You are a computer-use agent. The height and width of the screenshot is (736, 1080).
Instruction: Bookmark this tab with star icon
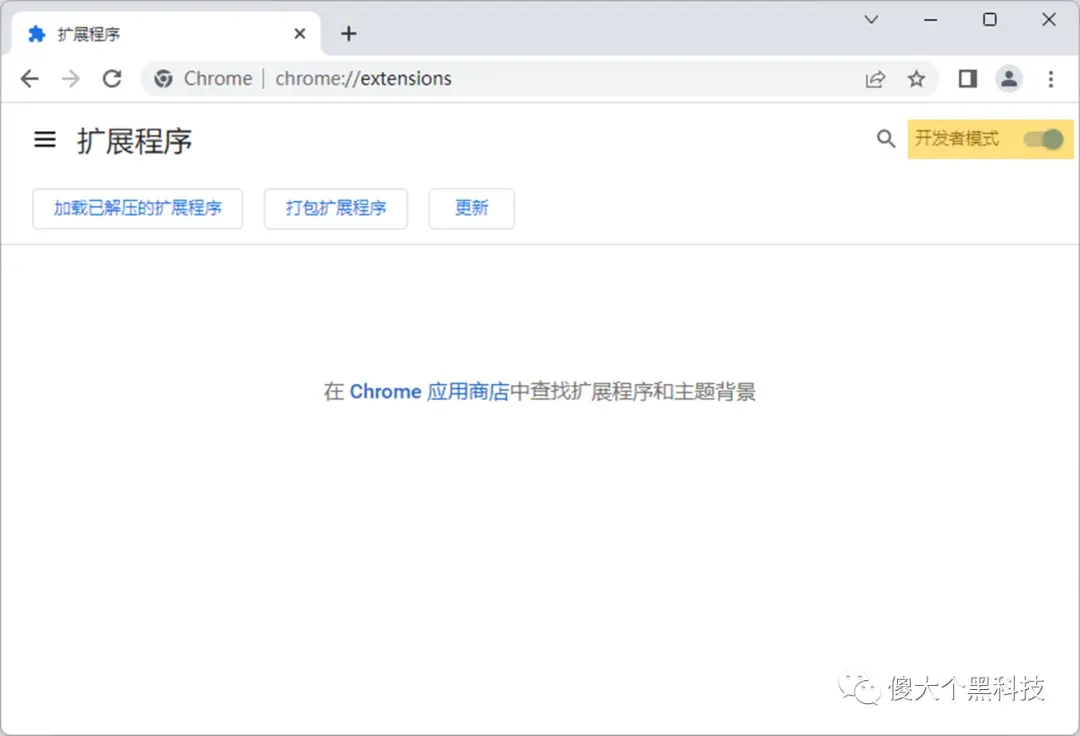tap(916, 79)
